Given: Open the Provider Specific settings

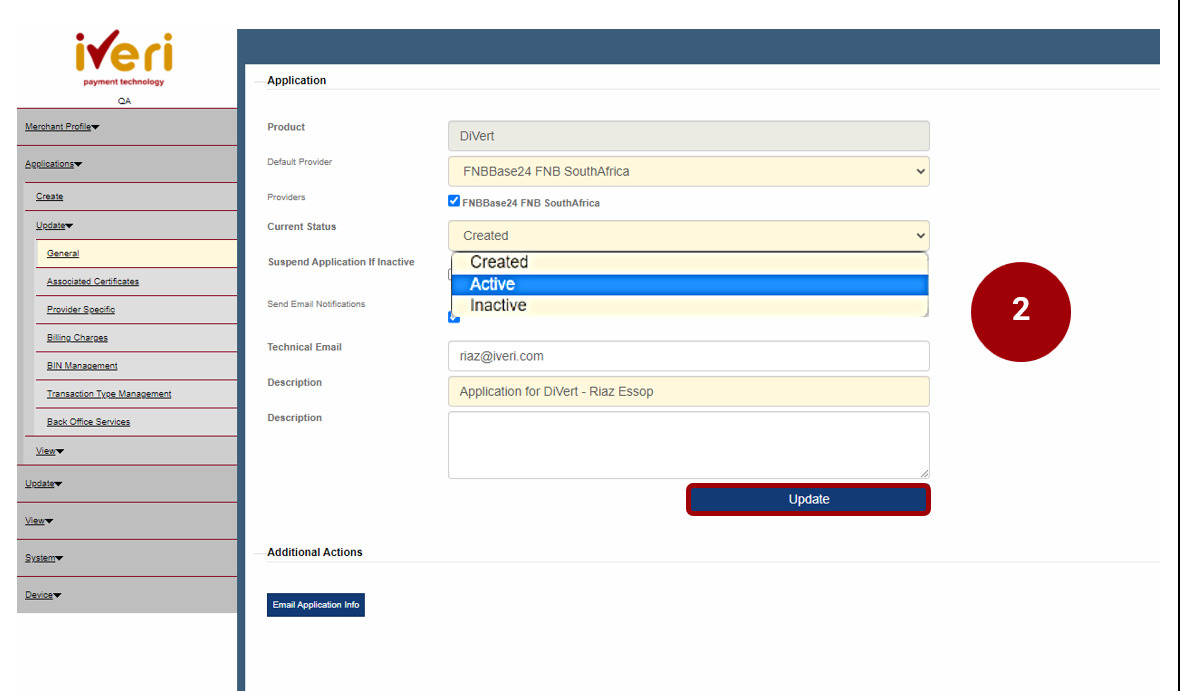Looking at the screenshot, I should [81, 310].
